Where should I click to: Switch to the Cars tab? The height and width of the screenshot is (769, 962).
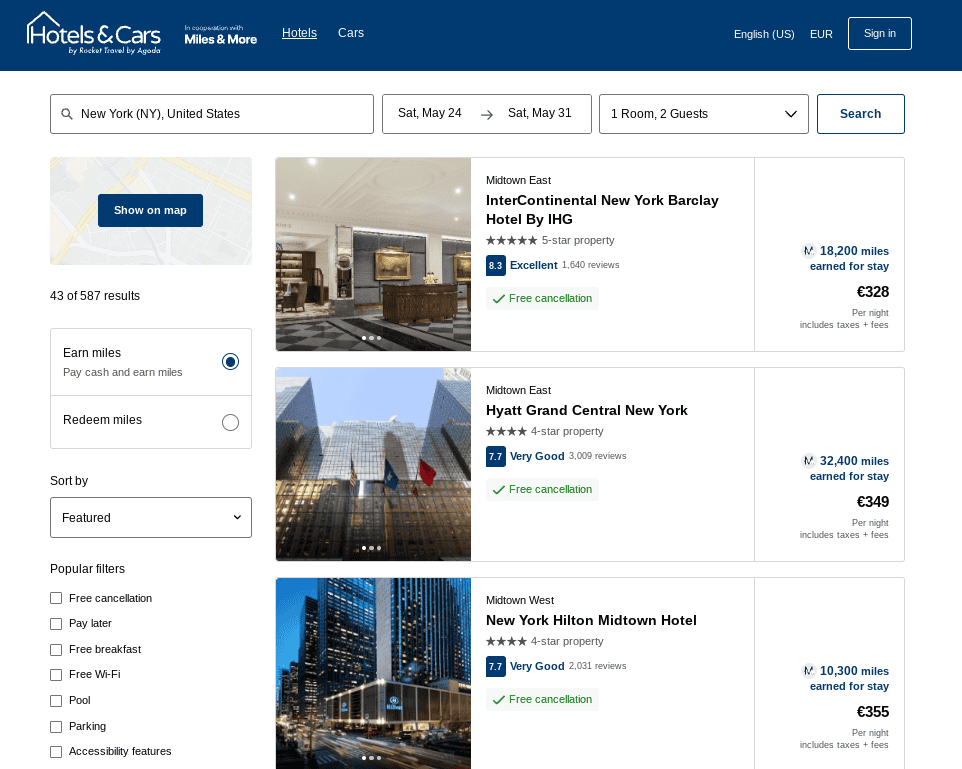click(x=351, y=33)
